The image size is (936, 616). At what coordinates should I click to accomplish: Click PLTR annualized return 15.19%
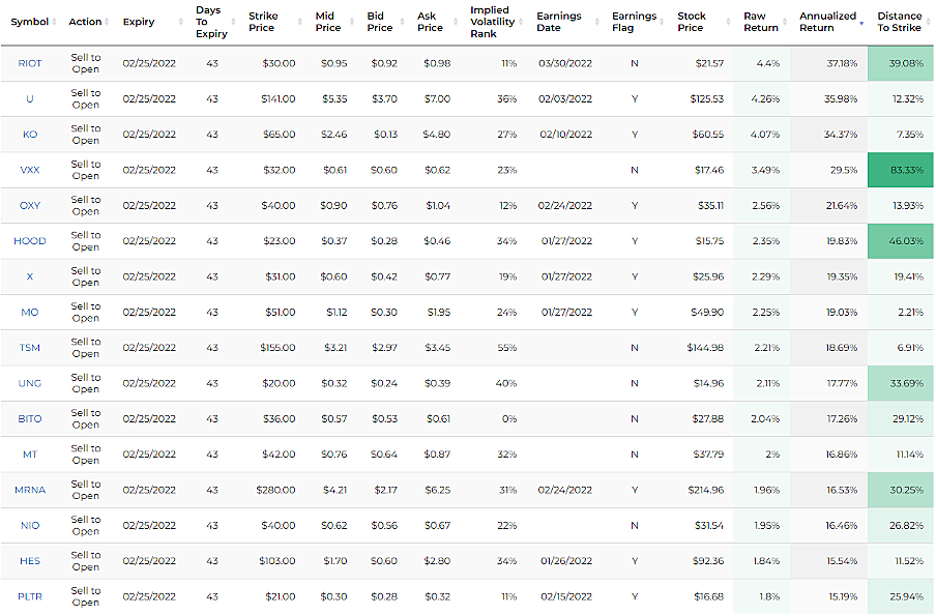pyautogui.click(x=843, y=596)
